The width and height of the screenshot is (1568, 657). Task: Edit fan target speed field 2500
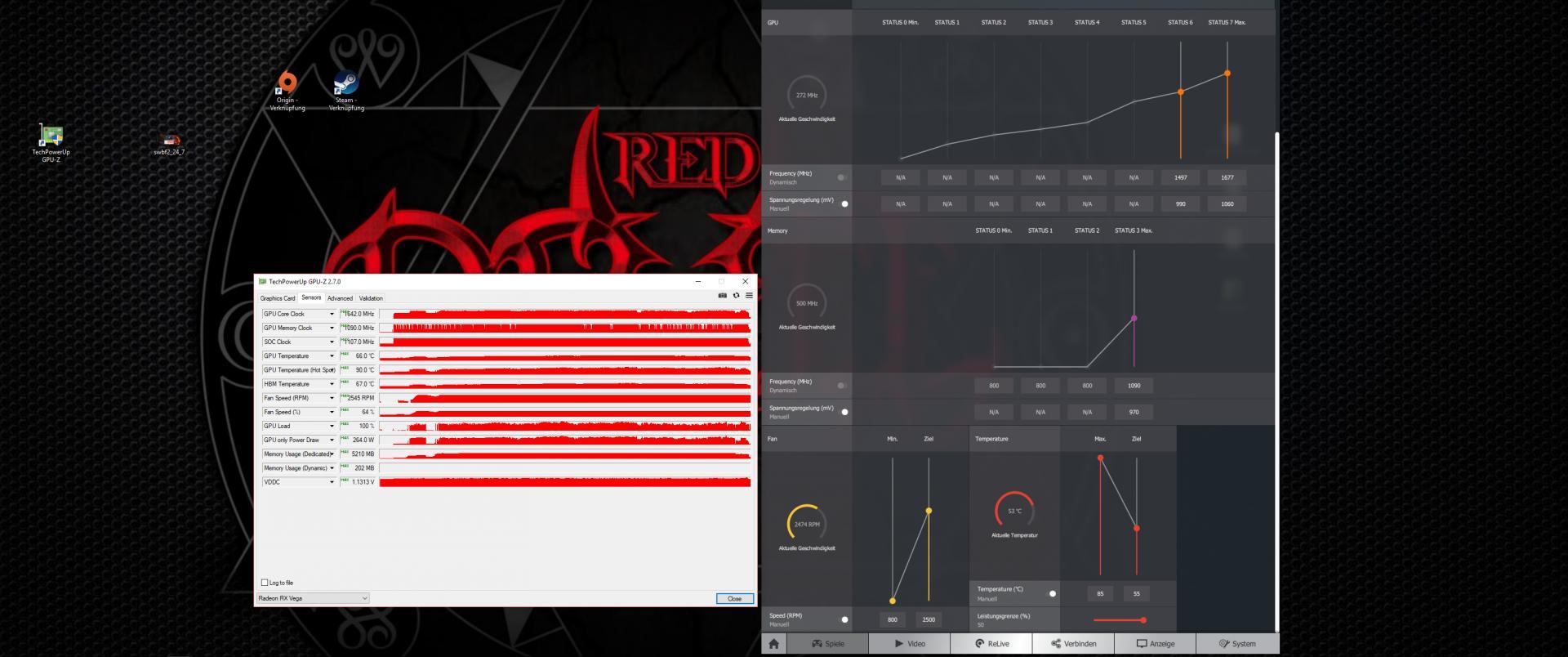point(929,619)
